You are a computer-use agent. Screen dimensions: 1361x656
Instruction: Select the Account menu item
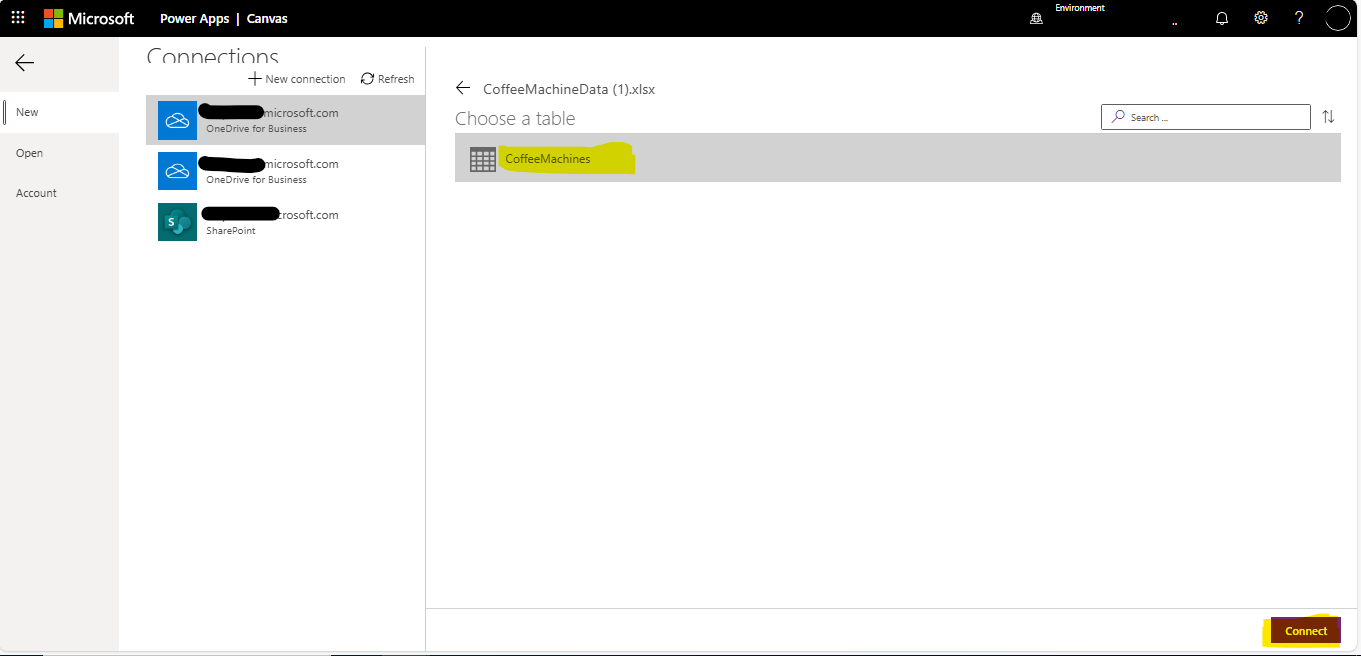click(x=60, y=193)
